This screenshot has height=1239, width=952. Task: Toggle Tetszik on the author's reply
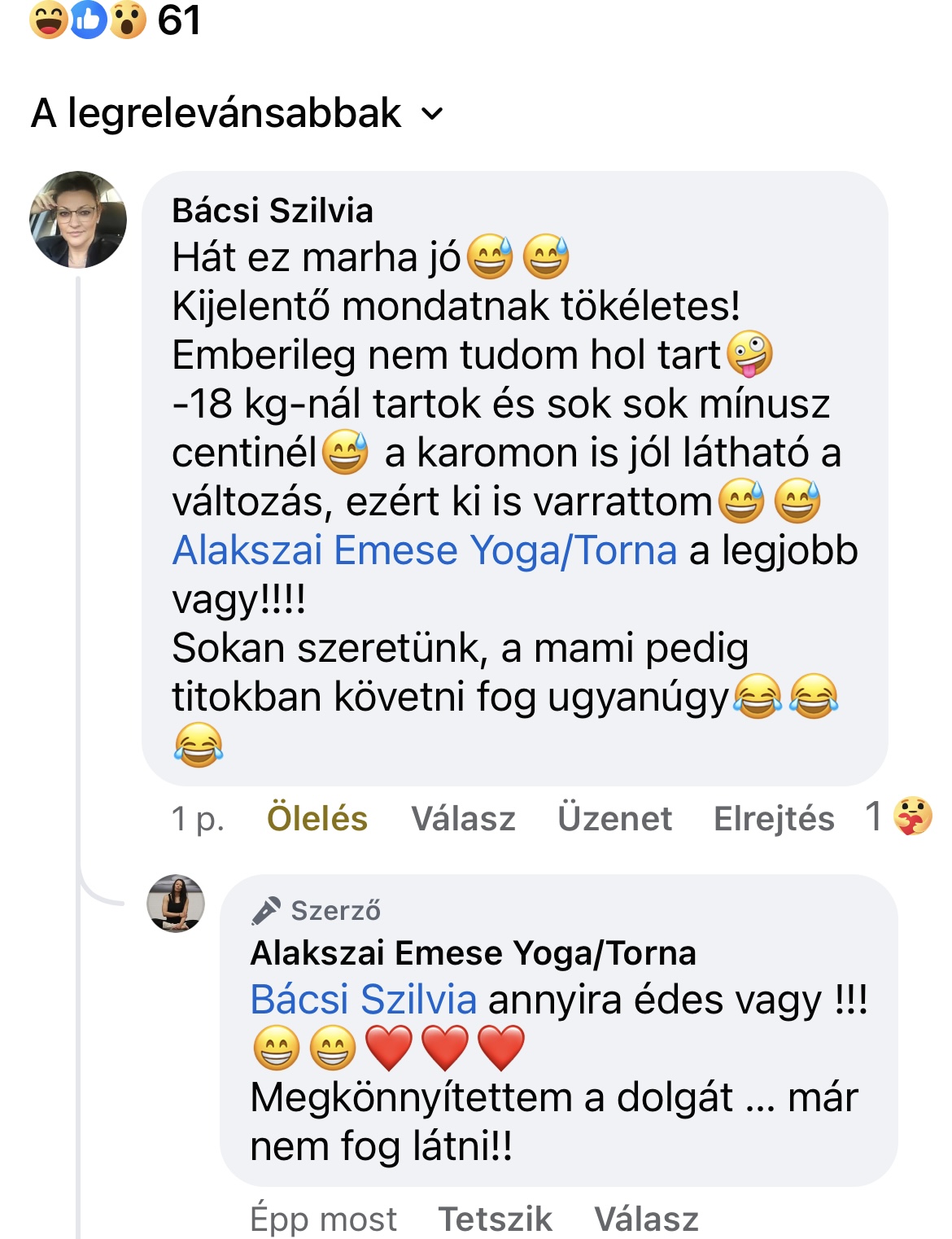[495, 1219]
